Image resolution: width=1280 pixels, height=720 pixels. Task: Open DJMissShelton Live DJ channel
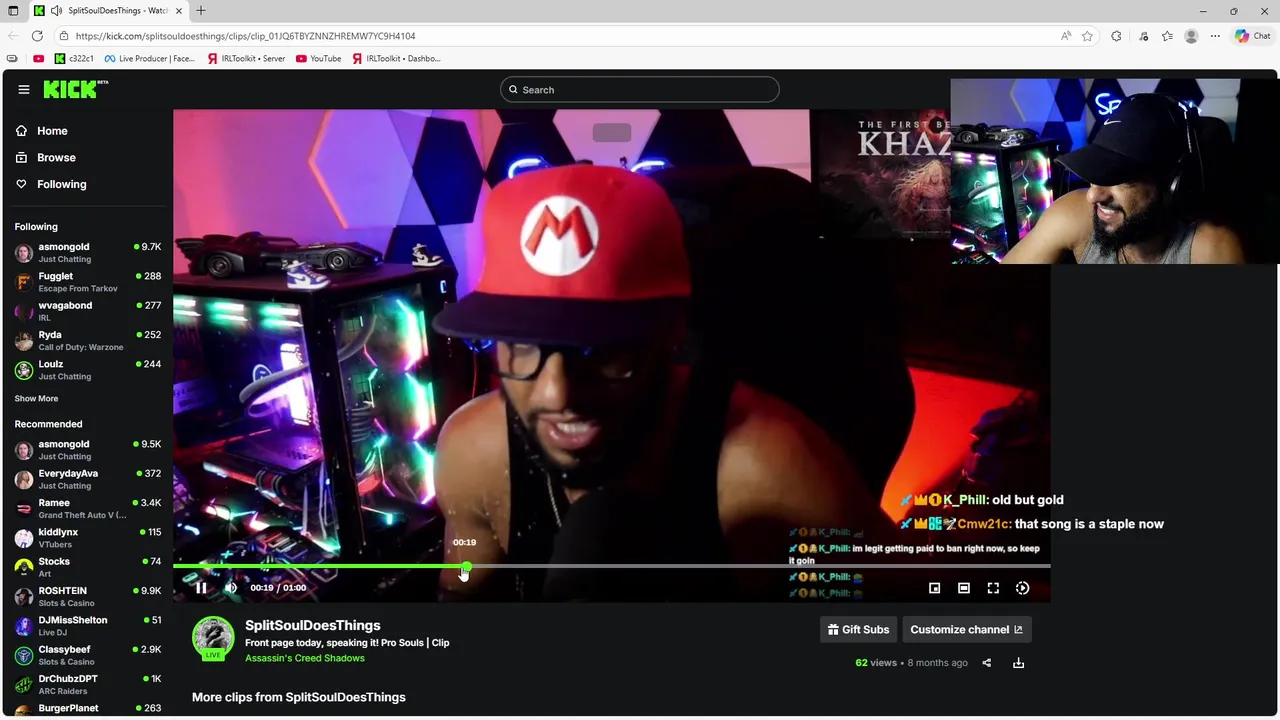[87, 626]
